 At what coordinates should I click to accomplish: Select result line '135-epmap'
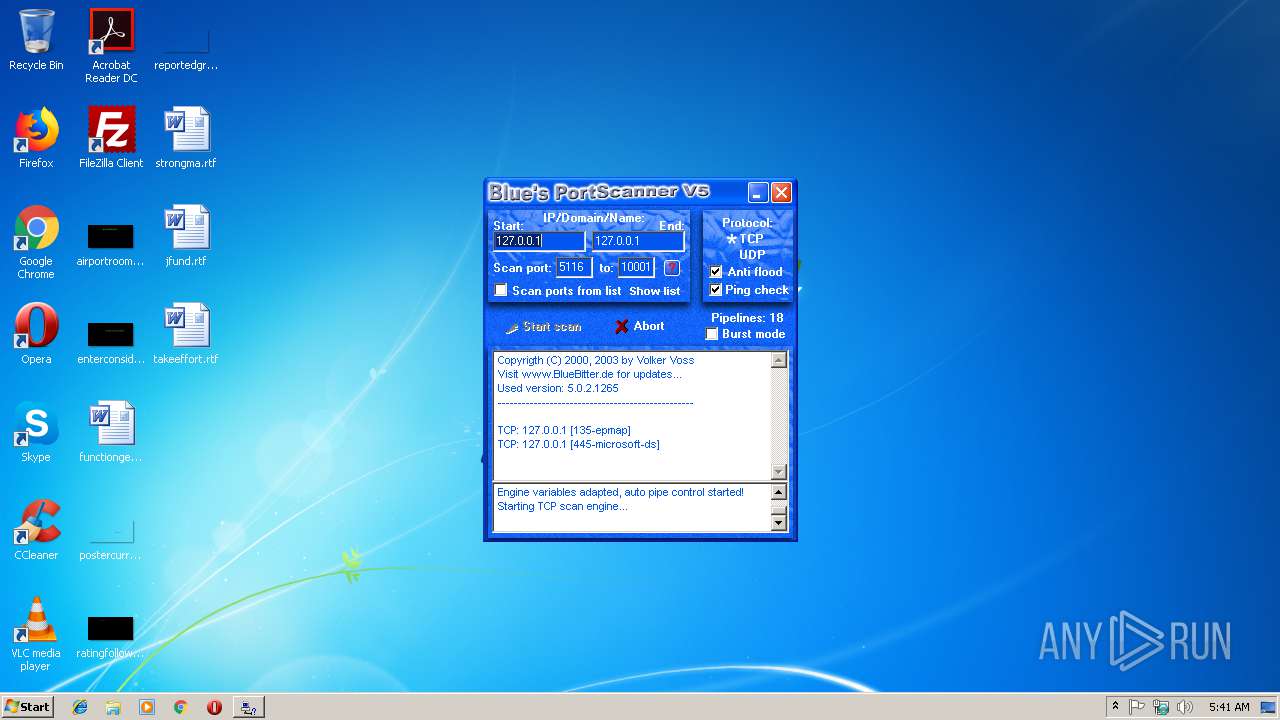pos(564,430)
